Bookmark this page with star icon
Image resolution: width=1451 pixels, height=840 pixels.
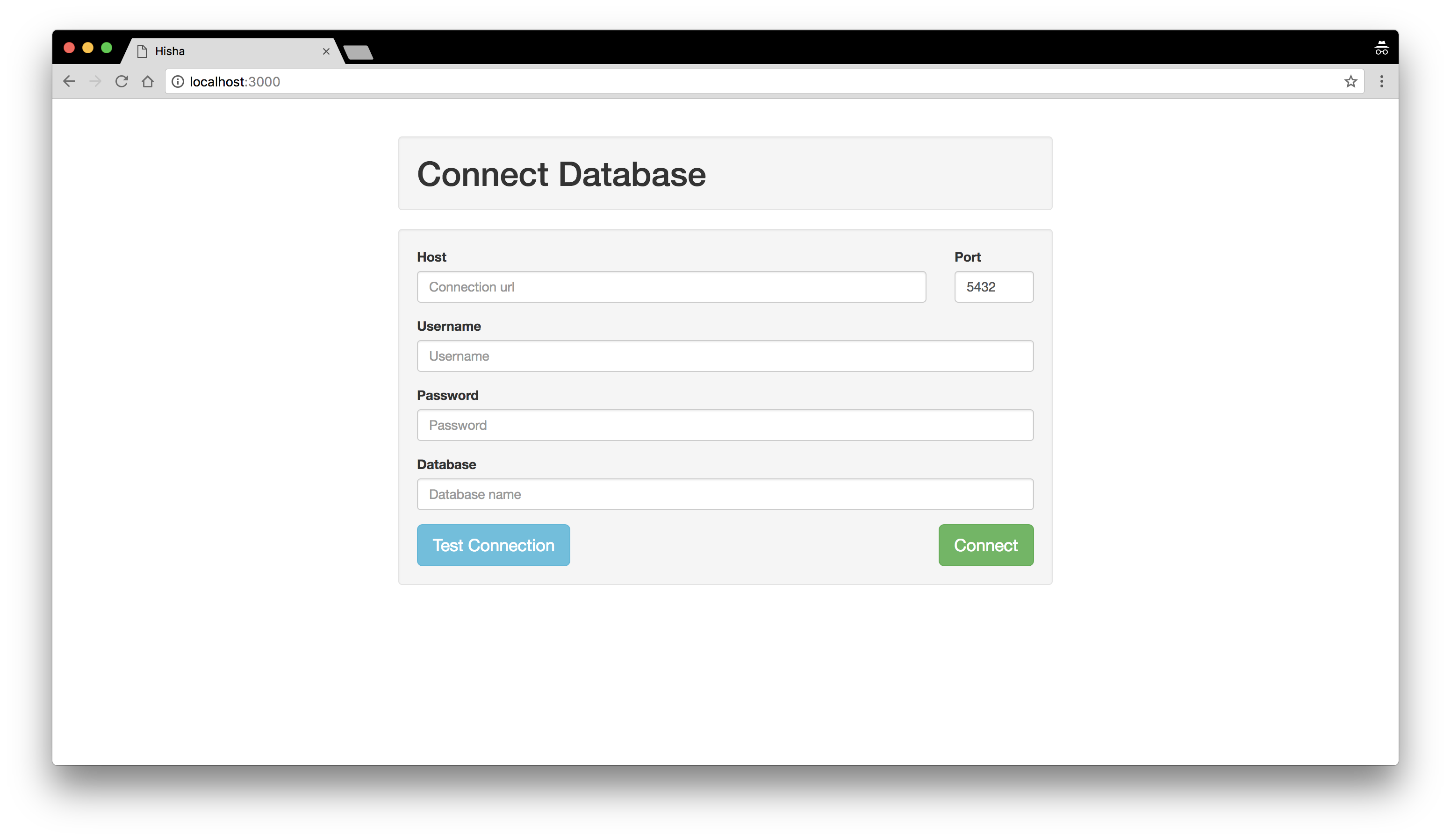pyautogui.click(x=1350, y=82)
